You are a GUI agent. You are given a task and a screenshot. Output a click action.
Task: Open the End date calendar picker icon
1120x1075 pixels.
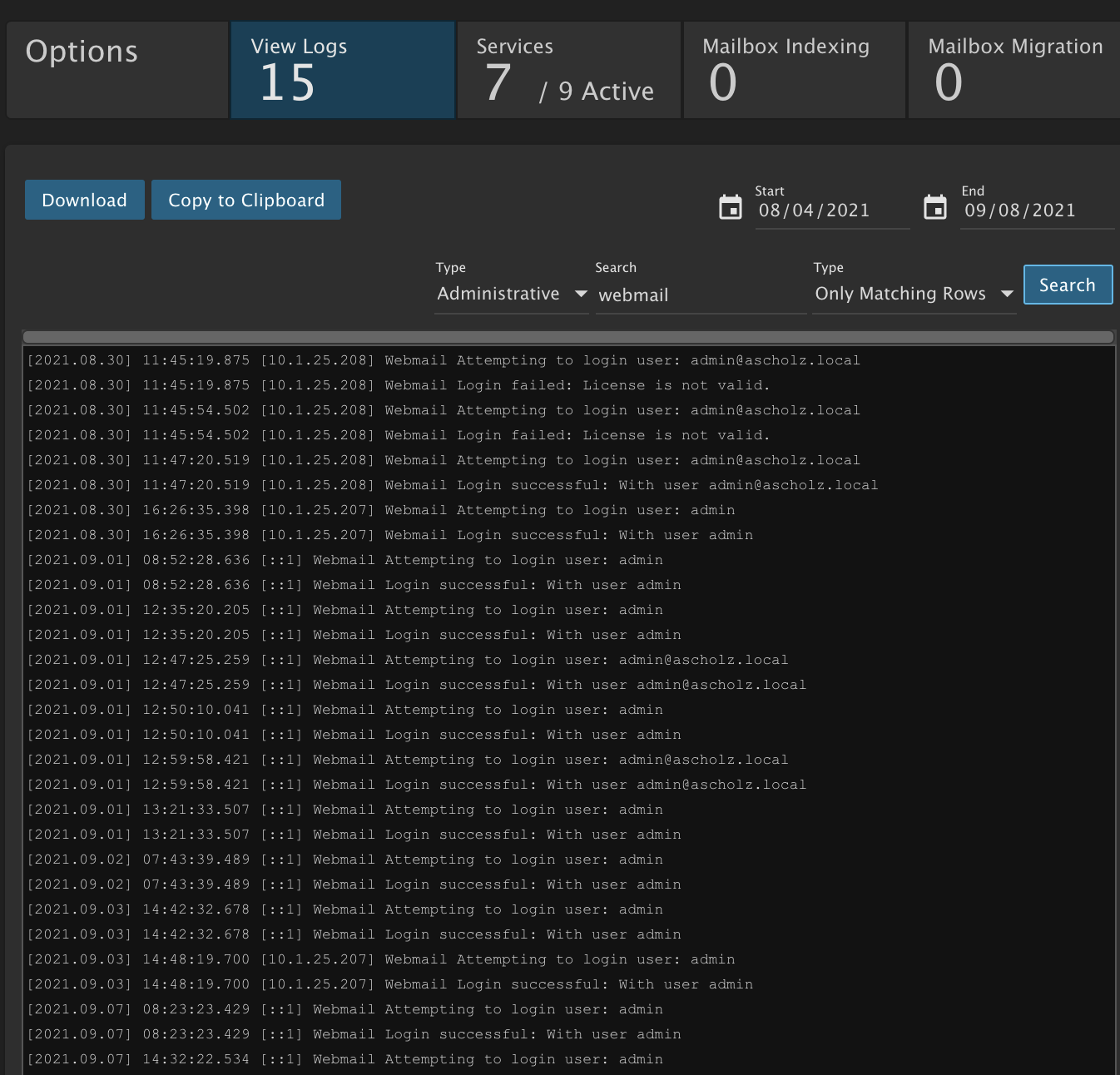tap(935, 207)
